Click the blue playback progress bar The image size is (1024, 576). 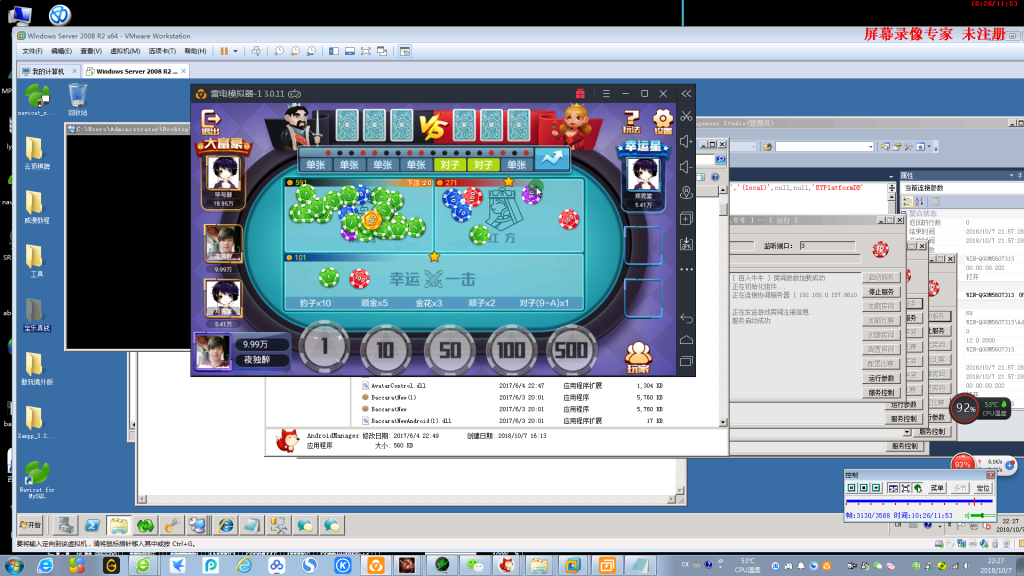pos(920,502)
